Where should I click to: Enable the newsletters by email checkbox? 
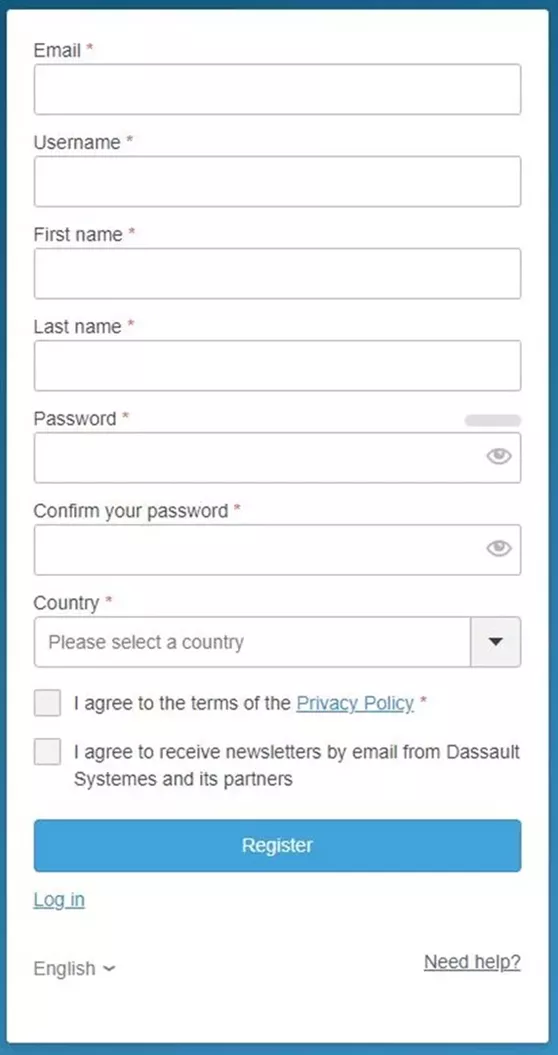pos(47,752)
